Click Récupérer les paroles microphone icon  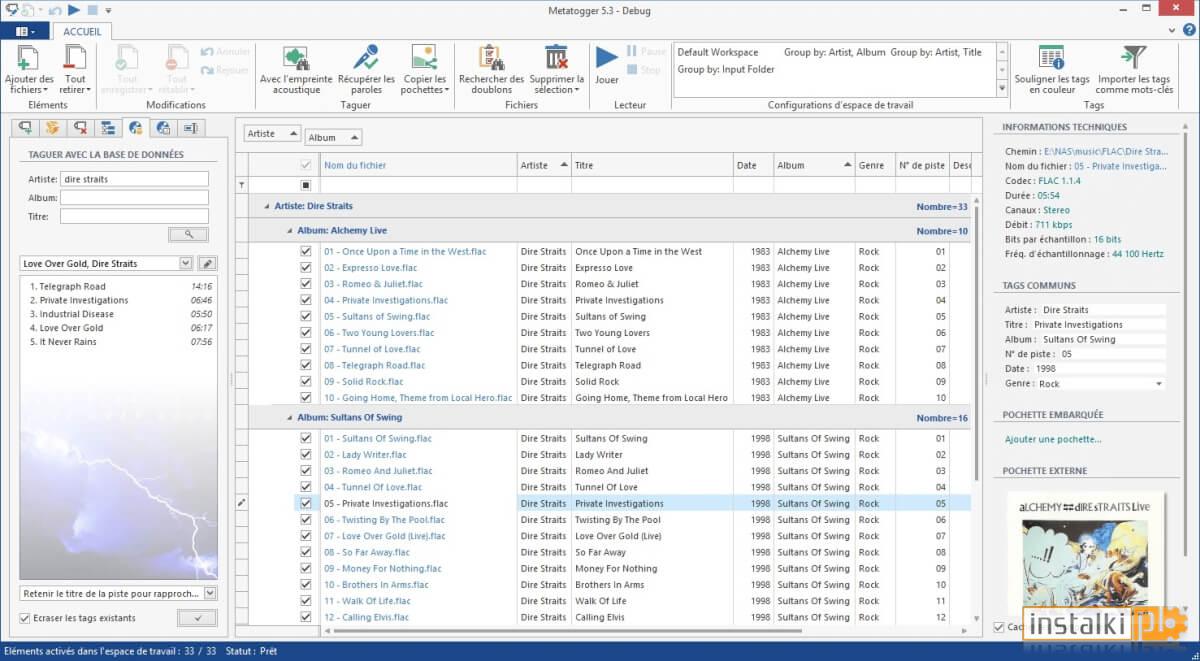[366, 57]
